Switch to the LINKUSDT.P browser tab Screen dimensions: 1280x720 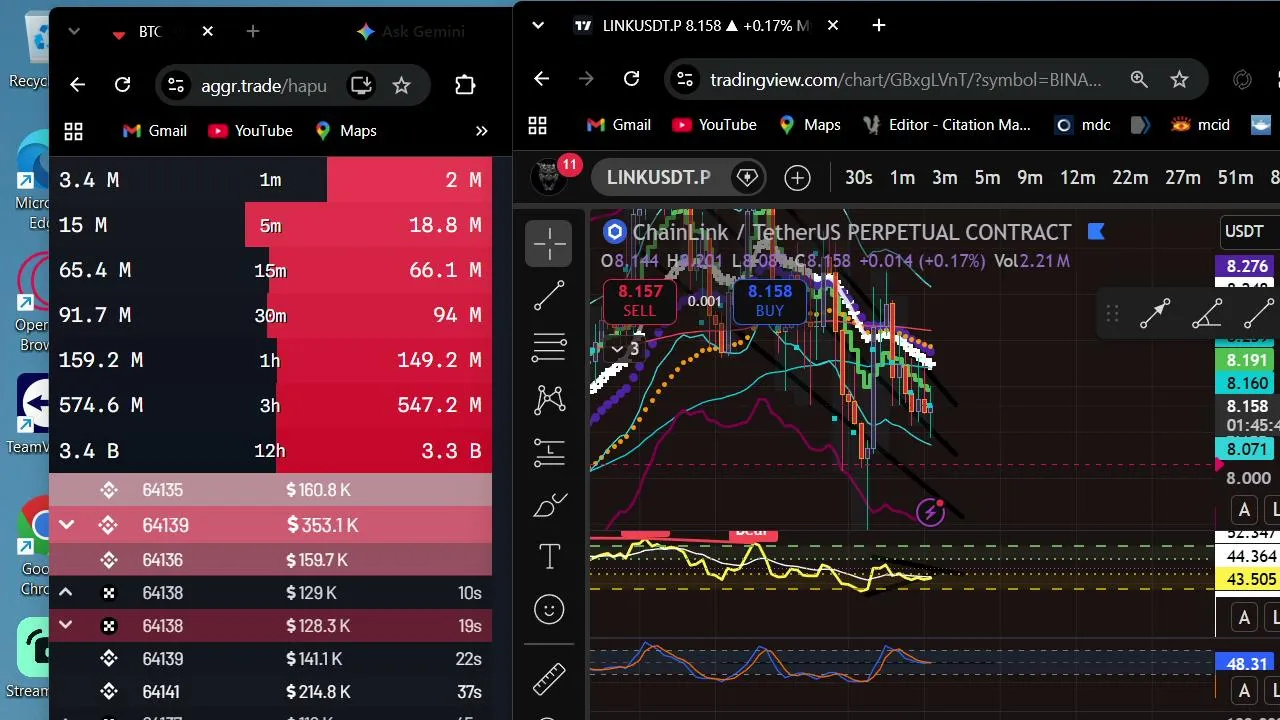click(x=705, y=25)
